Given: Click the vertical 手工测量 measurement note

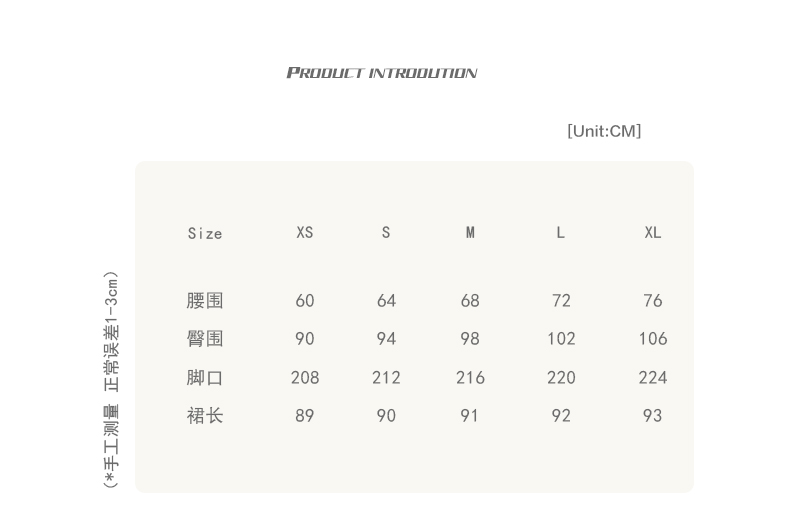Looking at the screenshot, I should point(112,380).
